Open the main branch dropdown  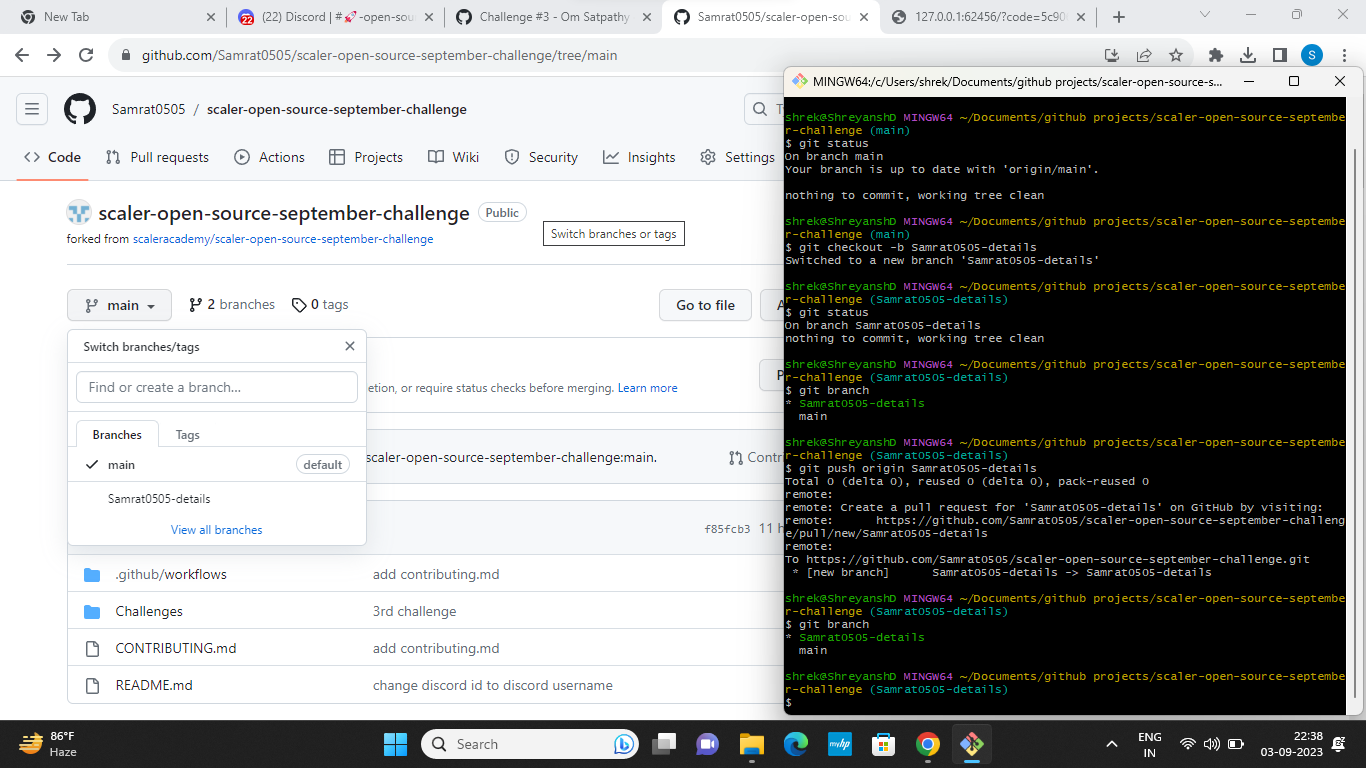[x=119, y=305]
